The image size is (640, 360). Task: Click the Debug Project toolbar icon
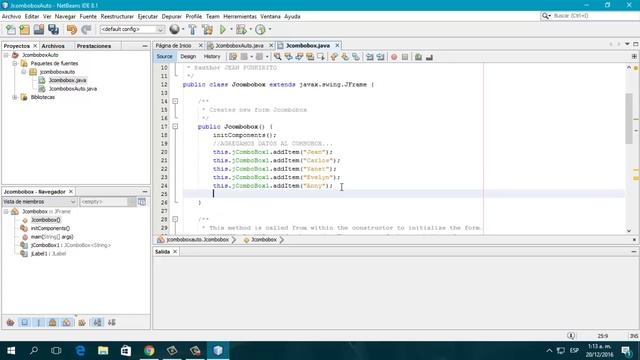point(241,29)
